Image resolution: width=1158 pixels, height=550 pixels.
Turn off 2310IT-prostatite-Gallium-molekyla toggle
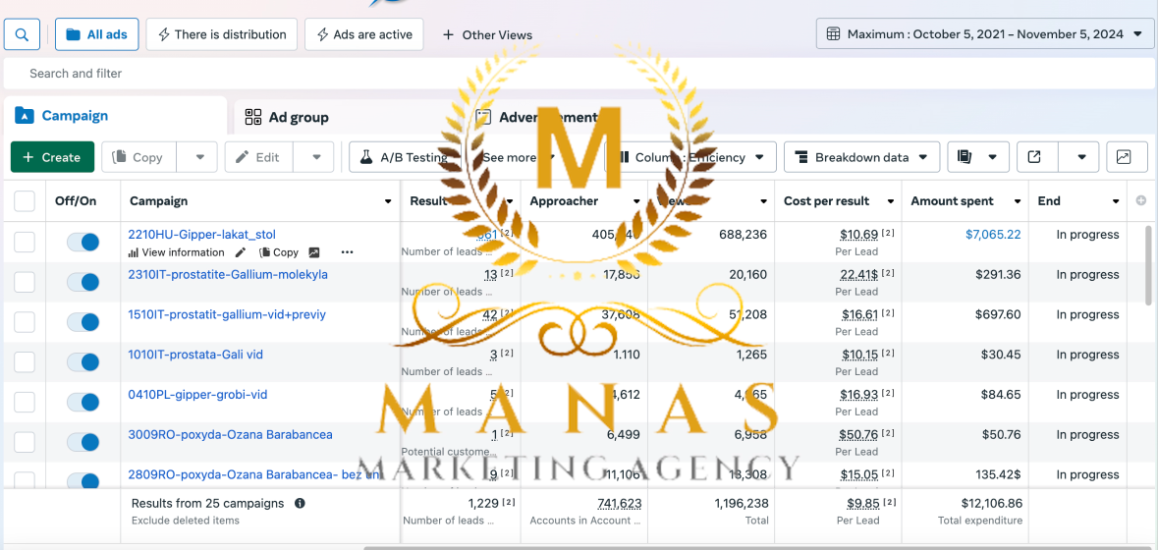click(x=83, y=282)
